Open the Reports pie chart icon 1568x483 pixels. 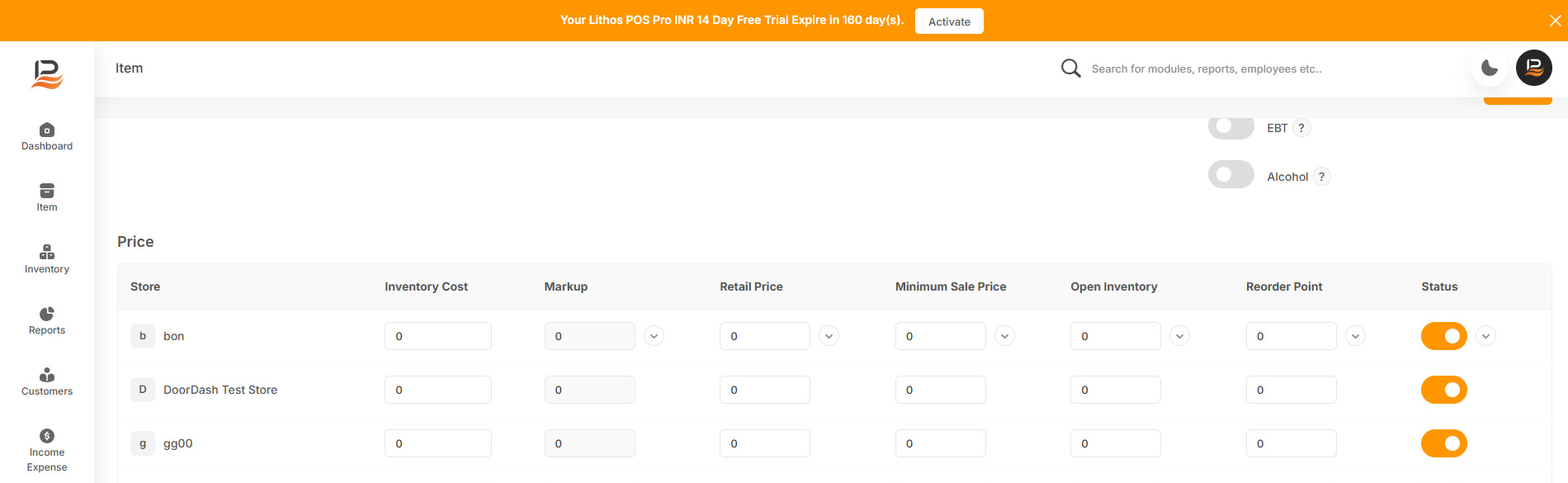47,314
